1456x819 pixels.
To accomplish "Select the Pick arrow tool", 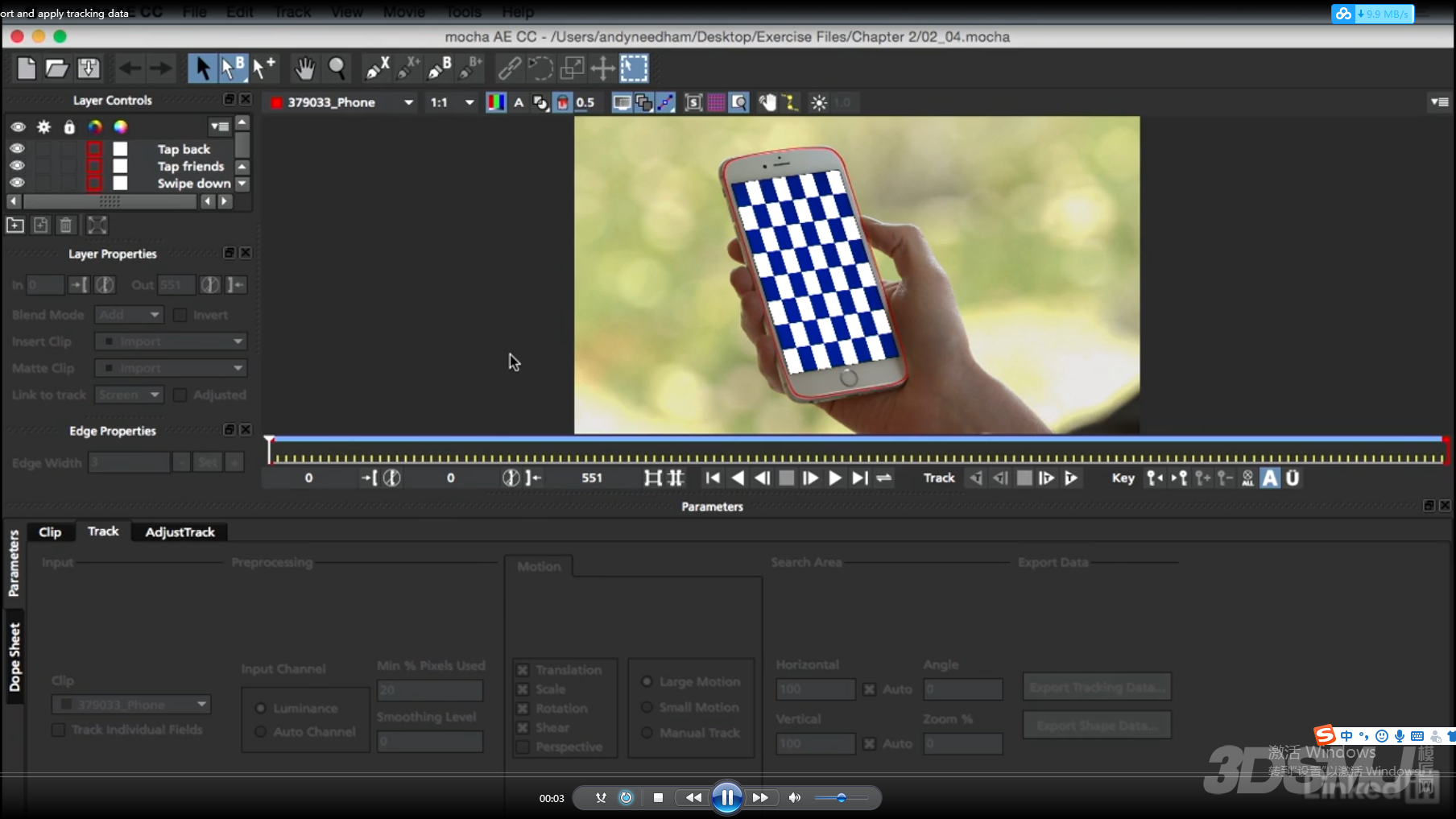I will (x=202, y=68).
